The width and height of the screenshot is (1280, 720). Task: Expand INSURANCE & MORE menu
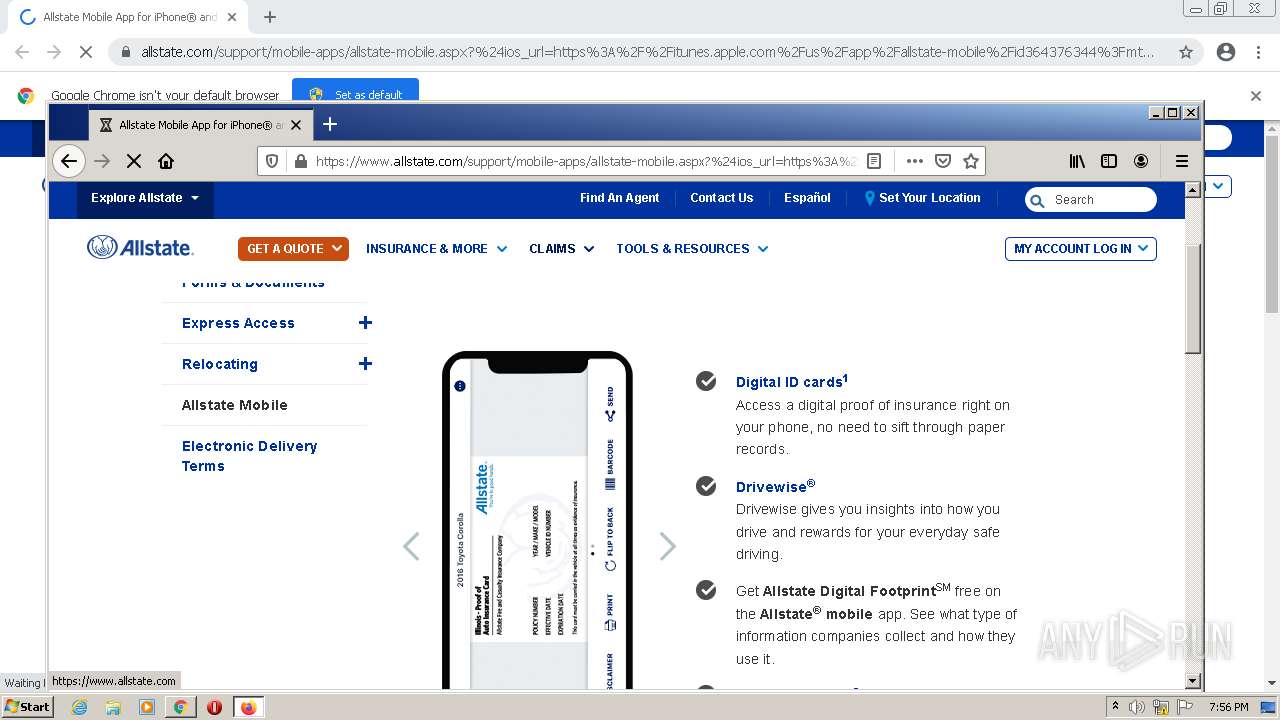point(437,249)
